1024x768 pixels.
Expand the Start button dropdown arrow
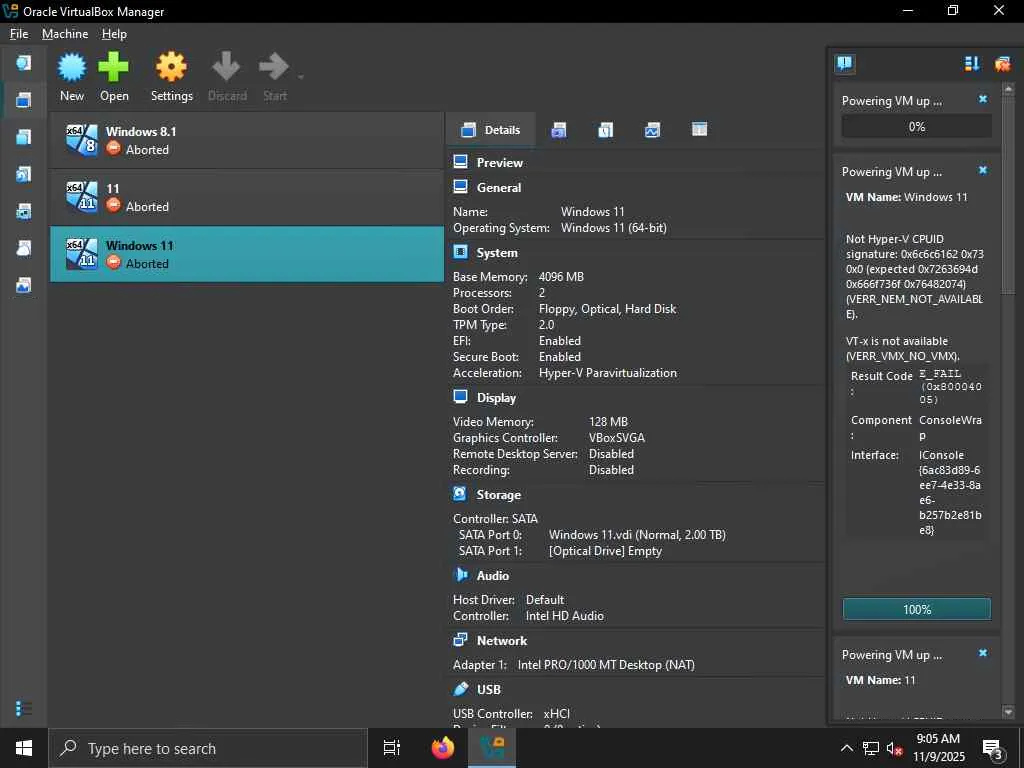(x=300, y=77)
